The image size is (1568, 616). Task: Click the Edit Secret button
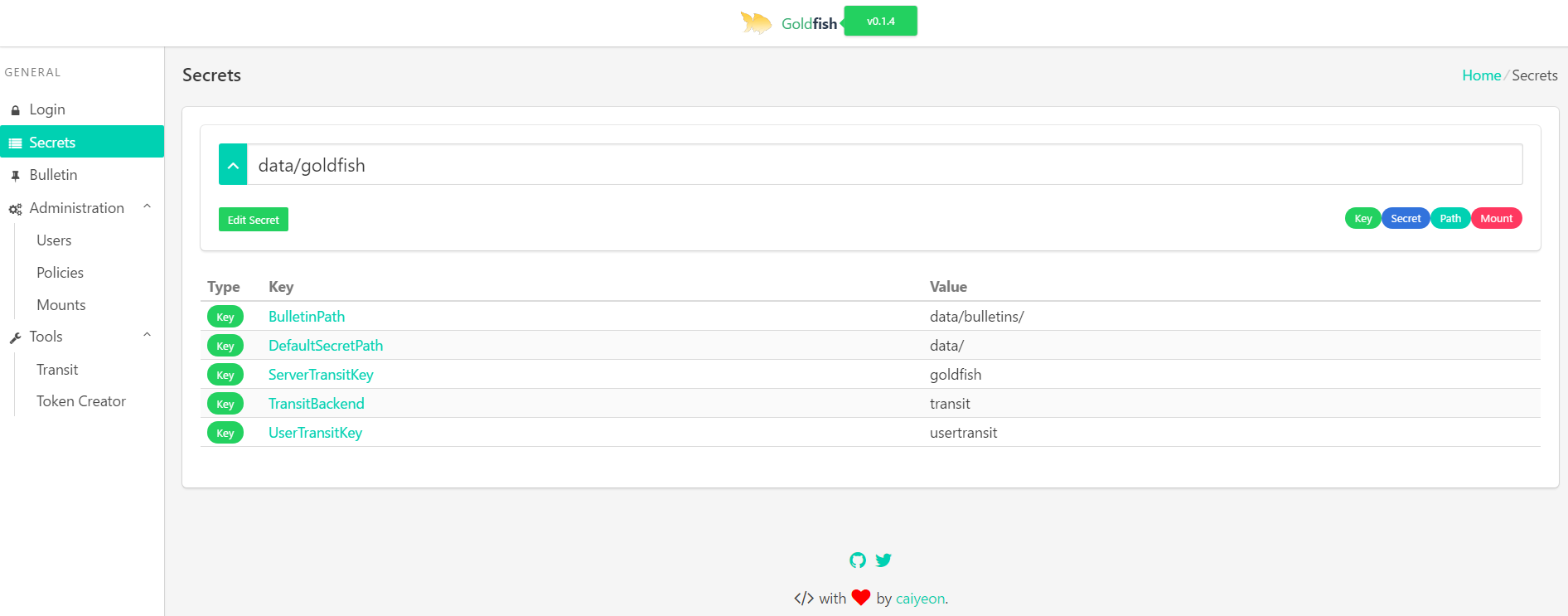254,220
